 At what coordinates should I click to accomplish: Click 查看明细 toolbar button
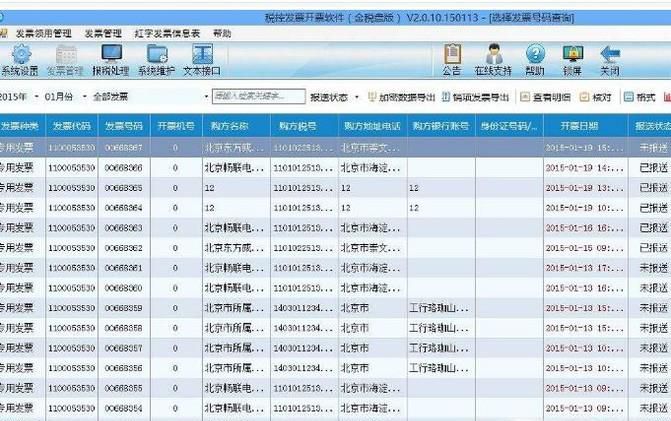coord(546,97)
